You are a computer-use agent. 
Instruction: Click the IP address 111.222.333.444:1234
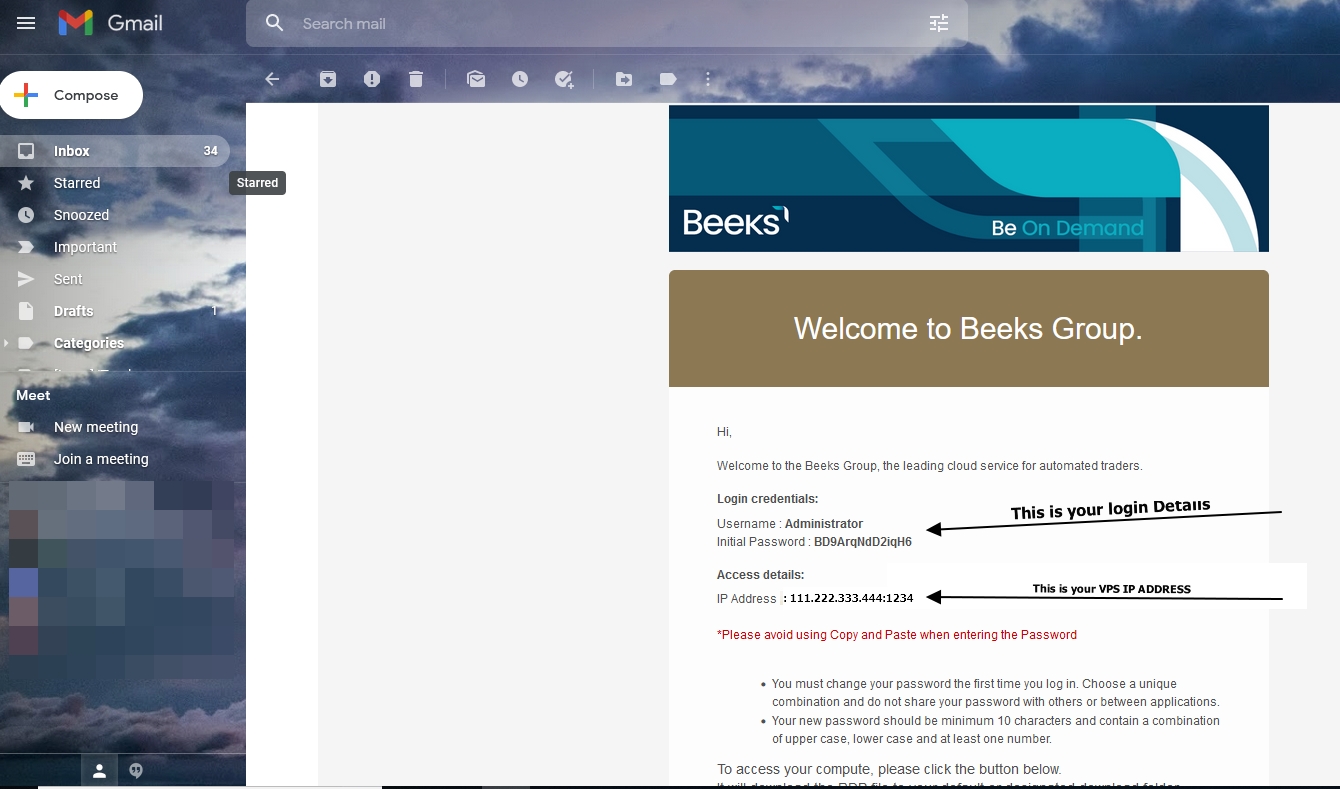[851, 598]
